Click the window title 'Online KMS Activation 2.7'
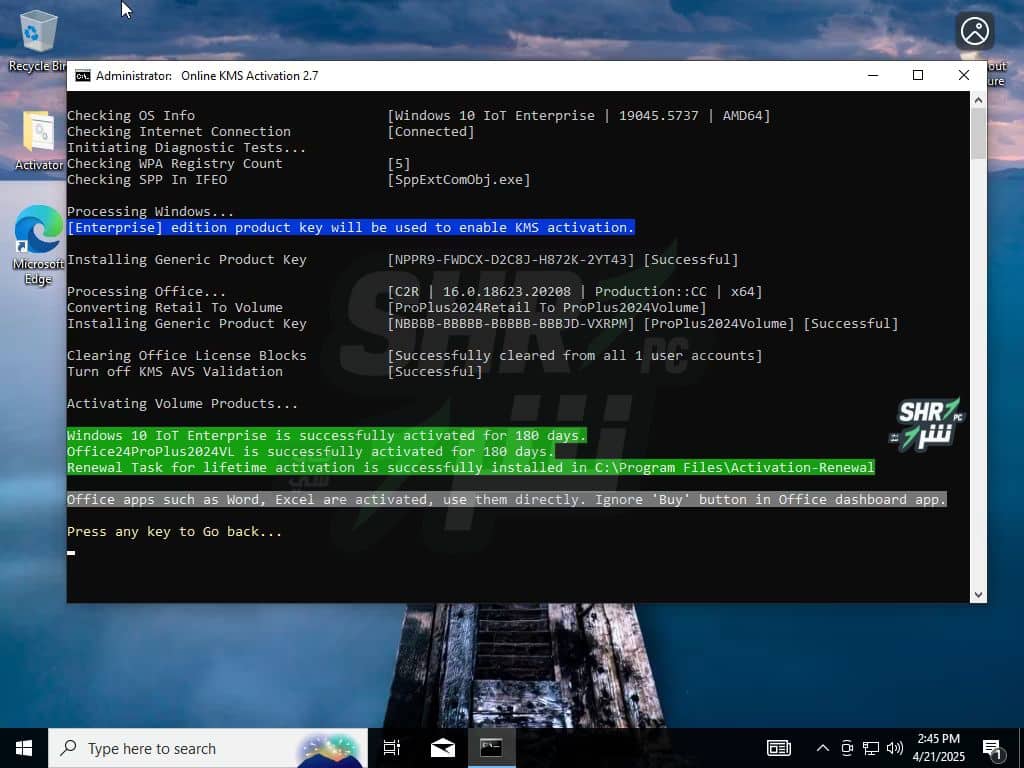Screen dimensions: 1024x768 pyautogui.click(x=249, y=76)
